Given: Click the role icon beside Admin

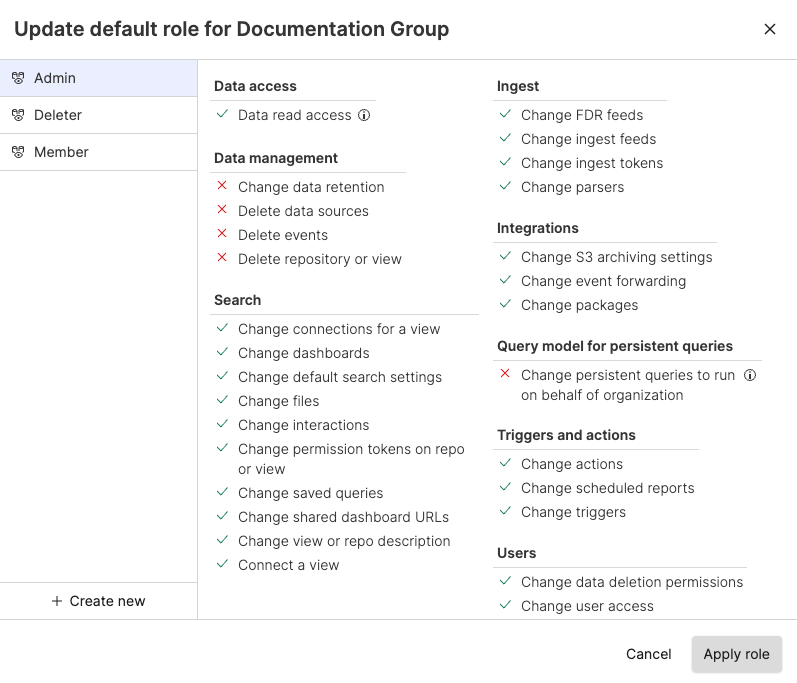Looking at the screenshot, I should pos(18,78).
